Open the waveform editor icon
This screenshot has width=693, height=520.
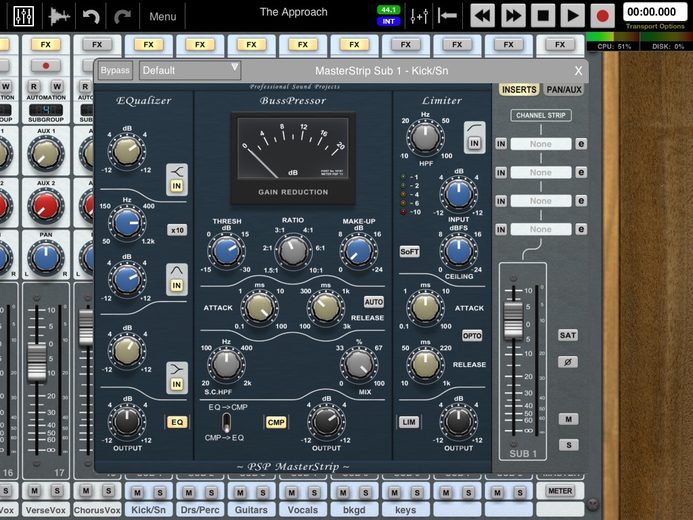pos(59,16)
